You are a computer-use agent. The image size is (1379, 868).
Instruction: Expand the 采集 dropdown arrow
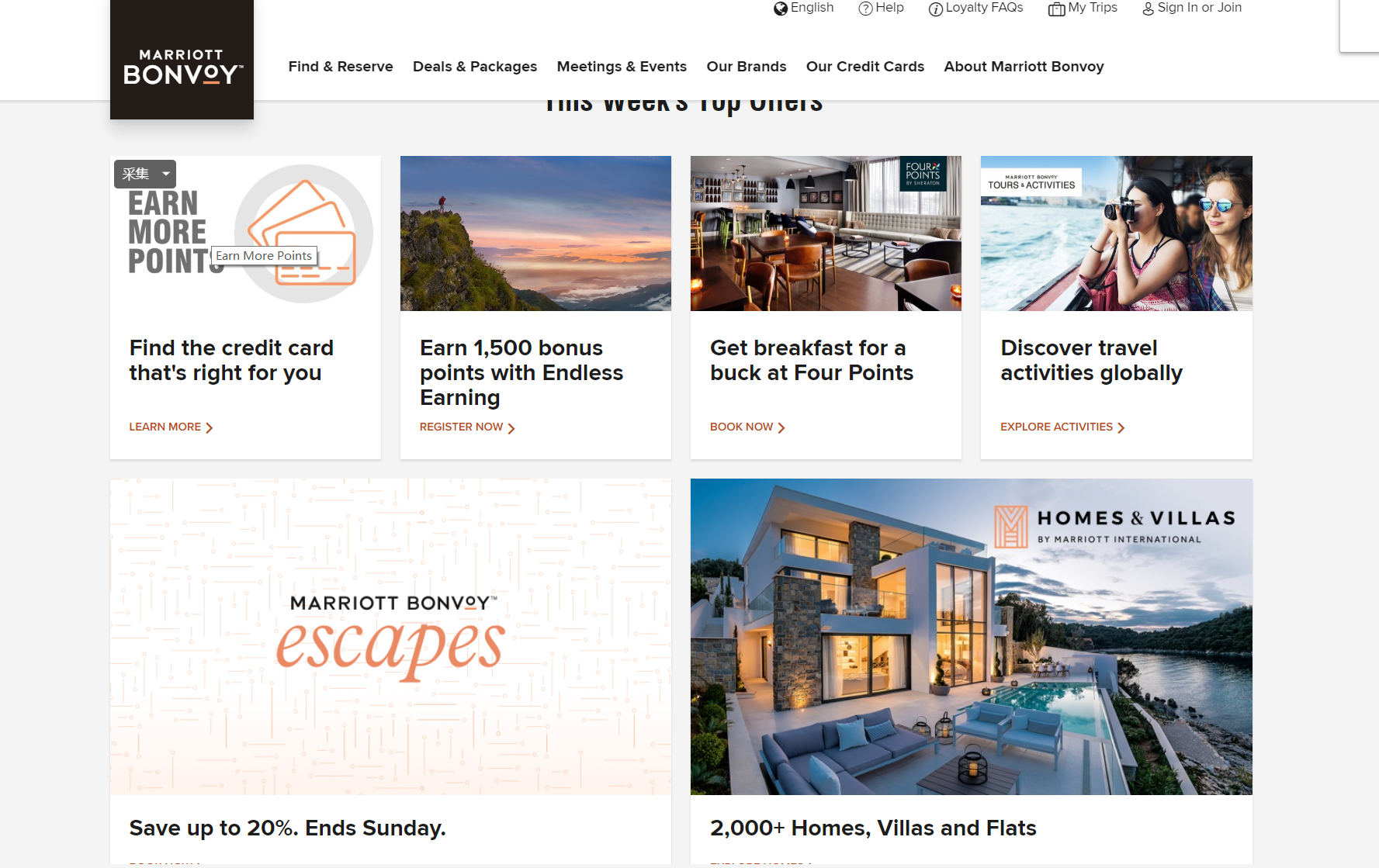point(165,174)
